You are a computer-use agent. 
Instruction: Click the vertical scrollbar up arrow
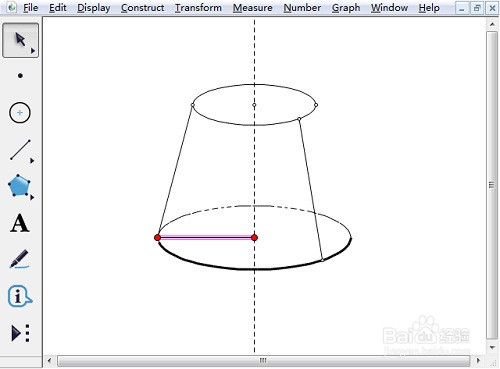[492, 24]
